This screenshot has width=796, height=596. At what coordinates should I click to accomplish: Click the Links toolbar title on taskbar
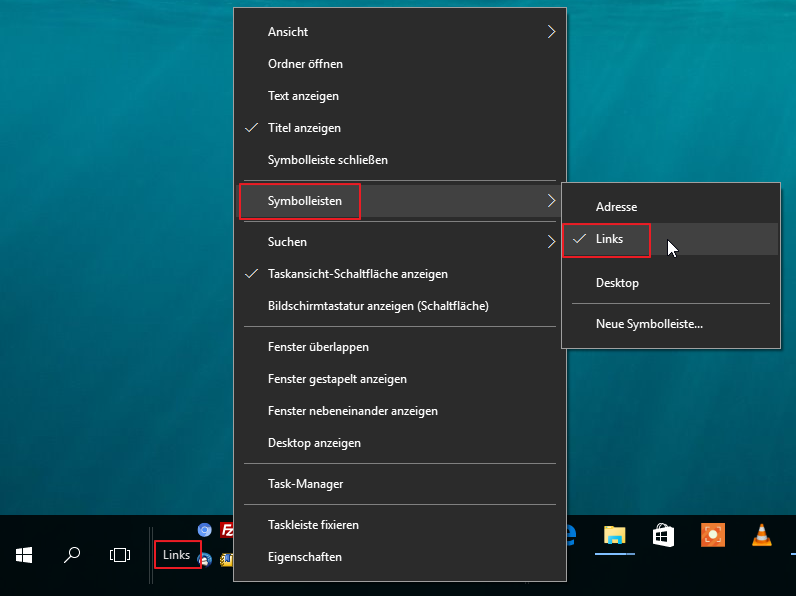pyautogui.click(x=176, y=555)
